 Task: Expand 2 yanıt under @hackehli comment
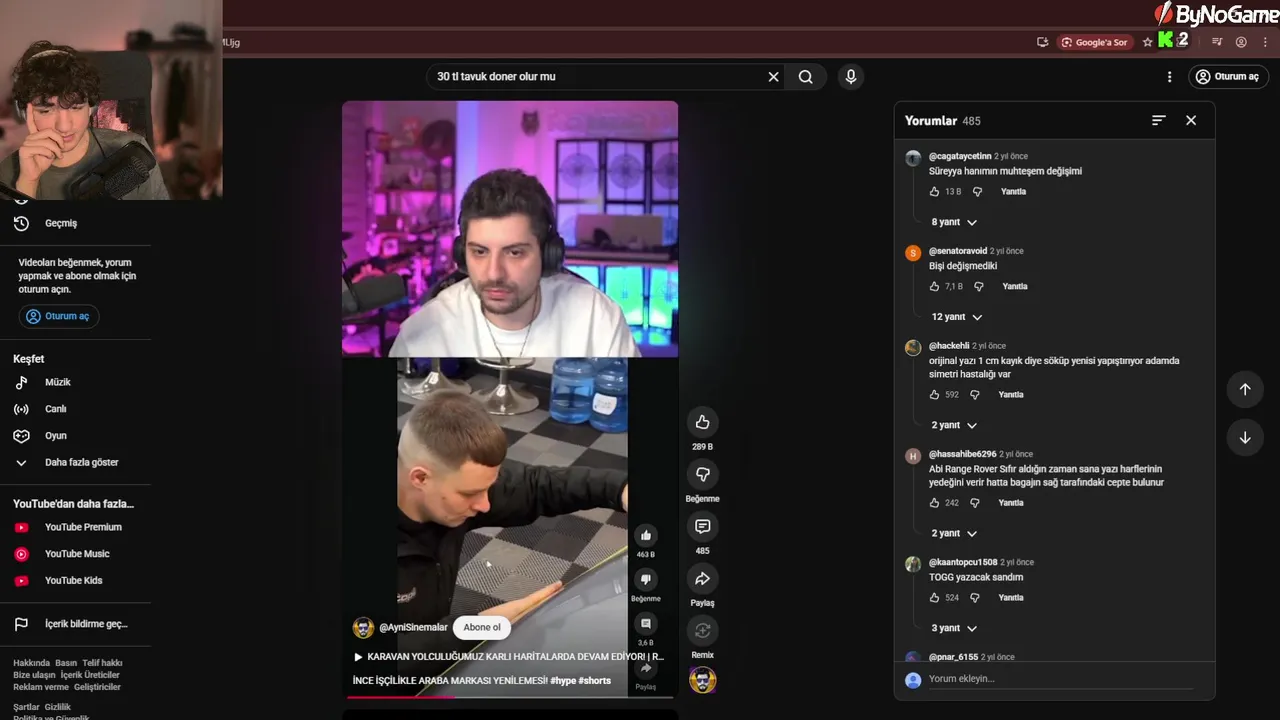click(x=954, y=425)
